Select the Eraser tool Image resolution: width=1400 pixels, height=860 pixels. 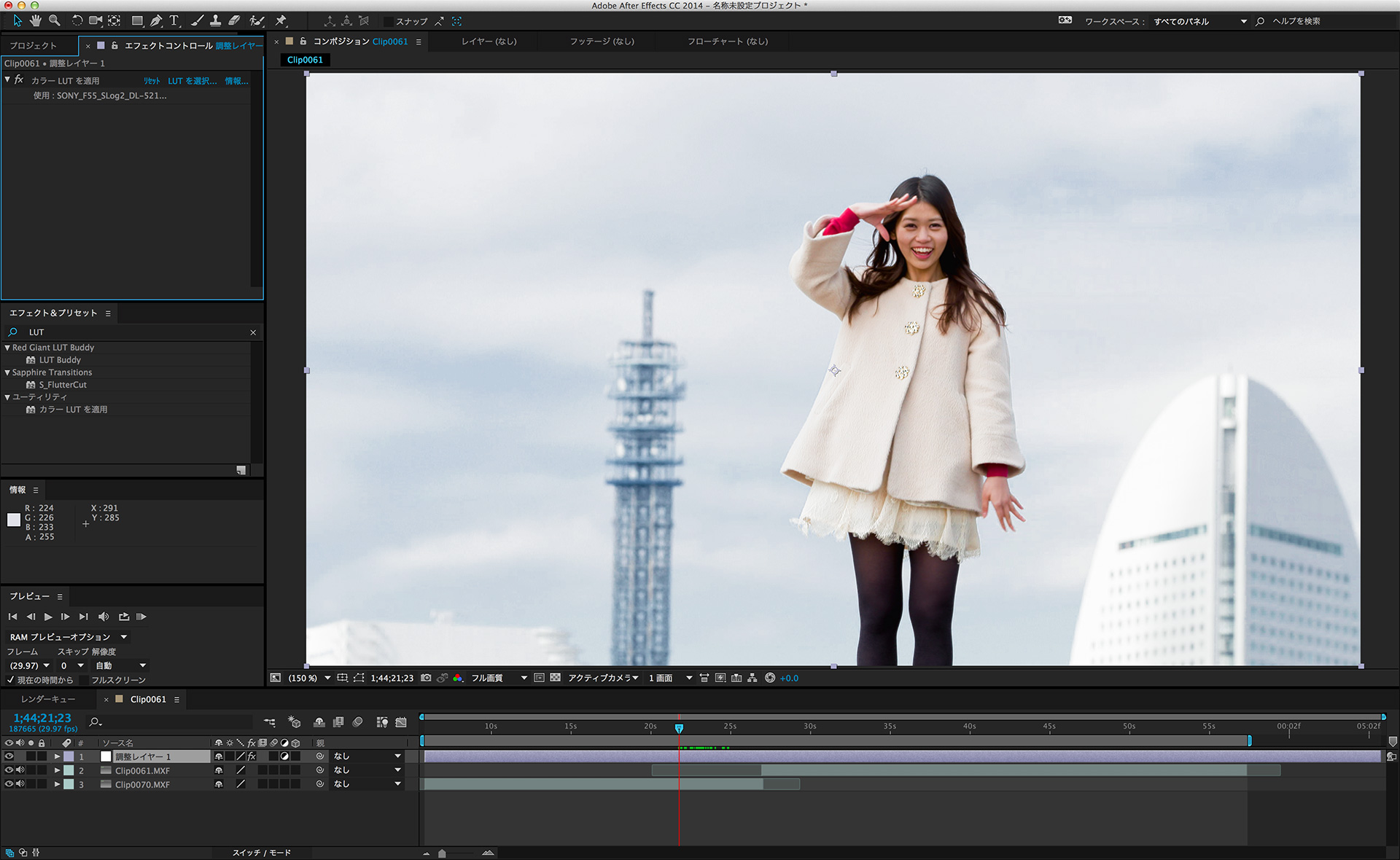[x=234, y=21]
